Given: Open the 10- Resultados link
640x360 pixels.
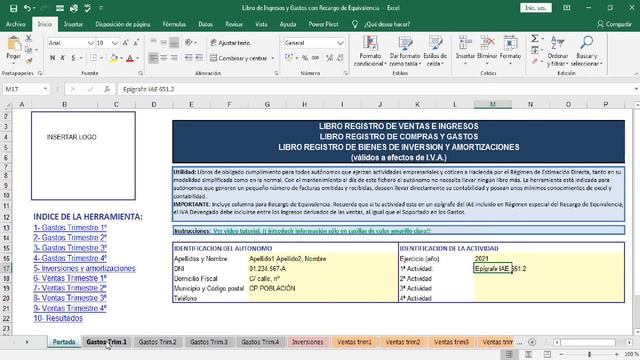Looking at the screenshot, I should [58, 318].
